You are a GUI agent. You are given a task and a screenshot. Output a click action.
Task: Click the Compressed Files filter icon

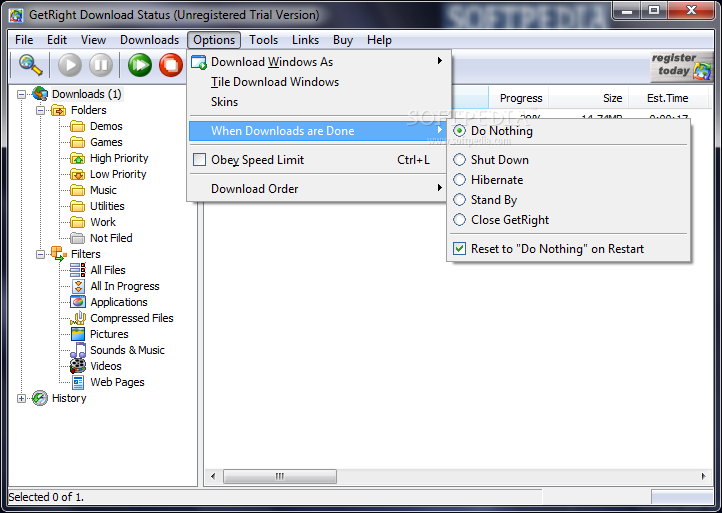(x=78, y=318)
